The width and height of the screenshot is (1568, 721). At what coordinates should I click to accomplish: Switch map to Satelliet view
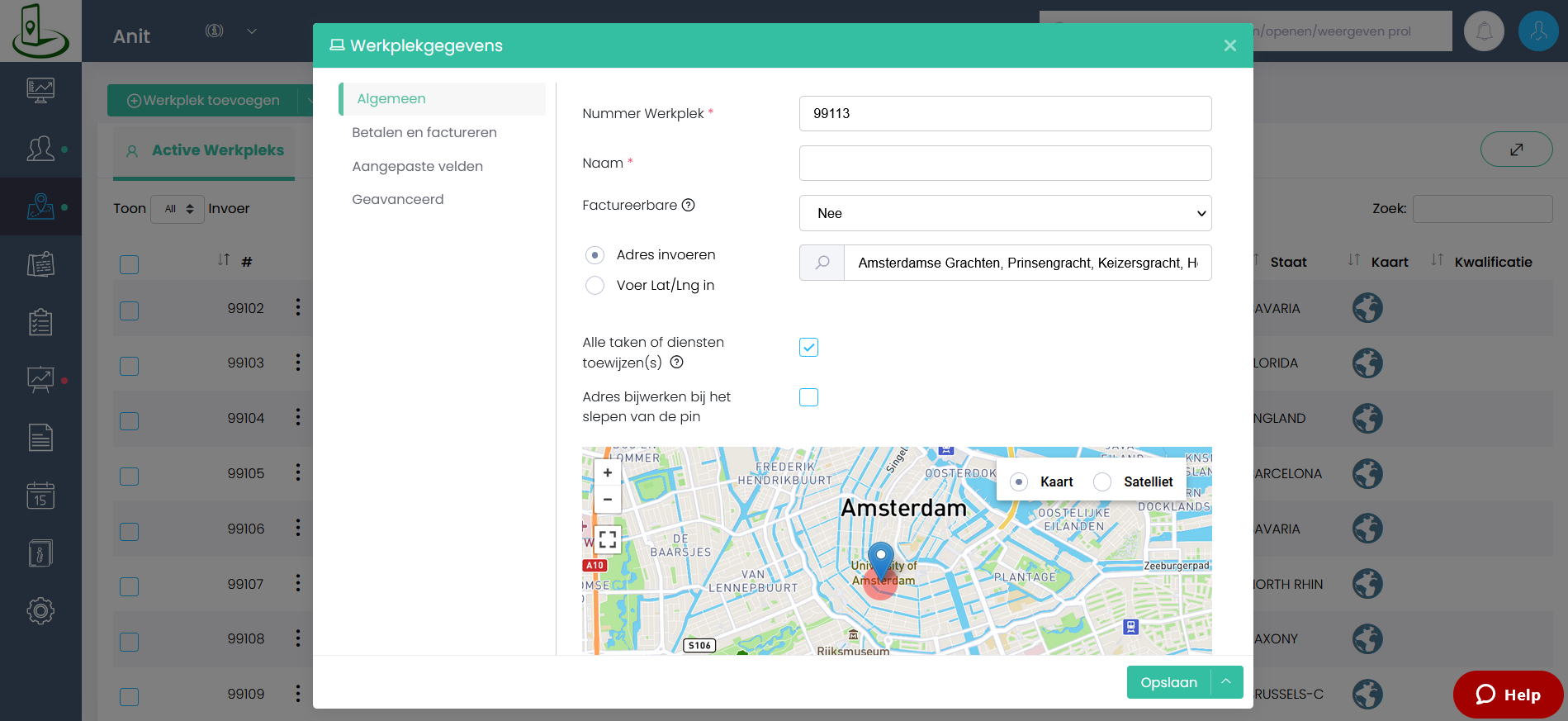click(x=1102, y=482)
